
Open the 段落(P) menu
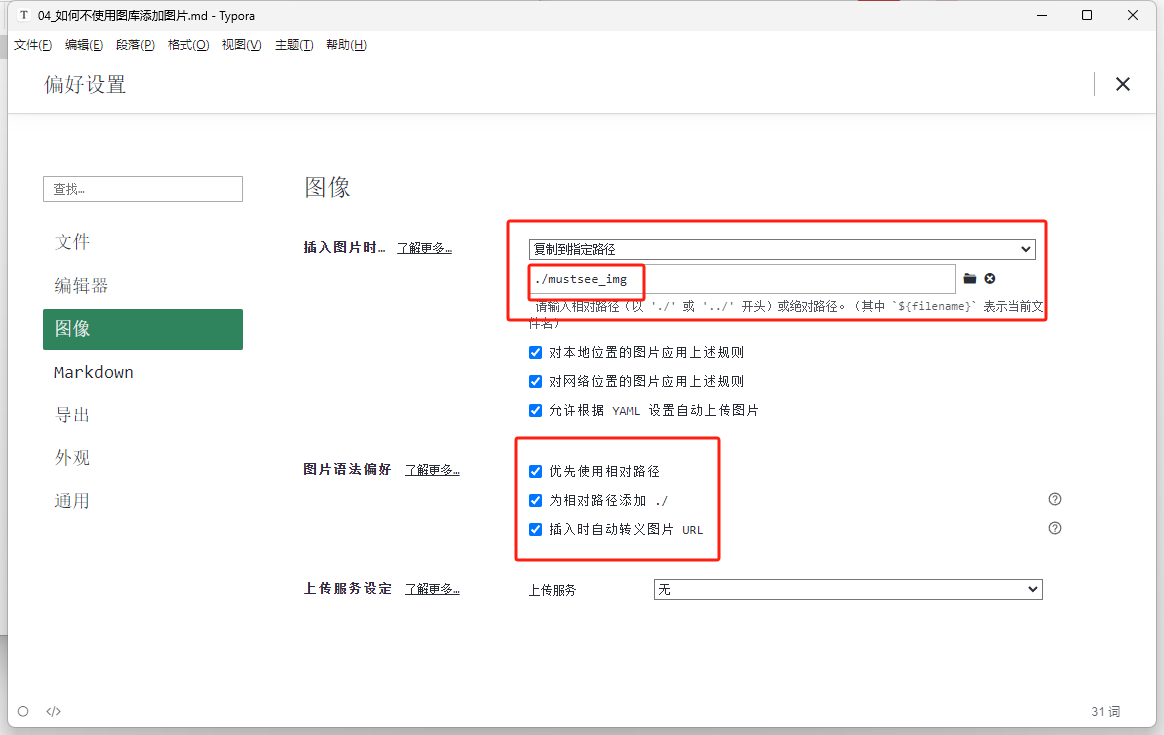point(135,45)
